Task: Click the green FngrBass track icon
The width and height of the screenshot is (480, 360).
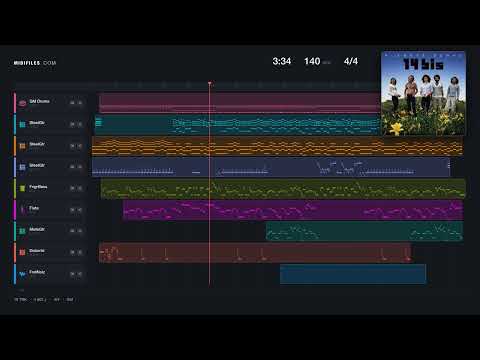Action: (22, 188)
